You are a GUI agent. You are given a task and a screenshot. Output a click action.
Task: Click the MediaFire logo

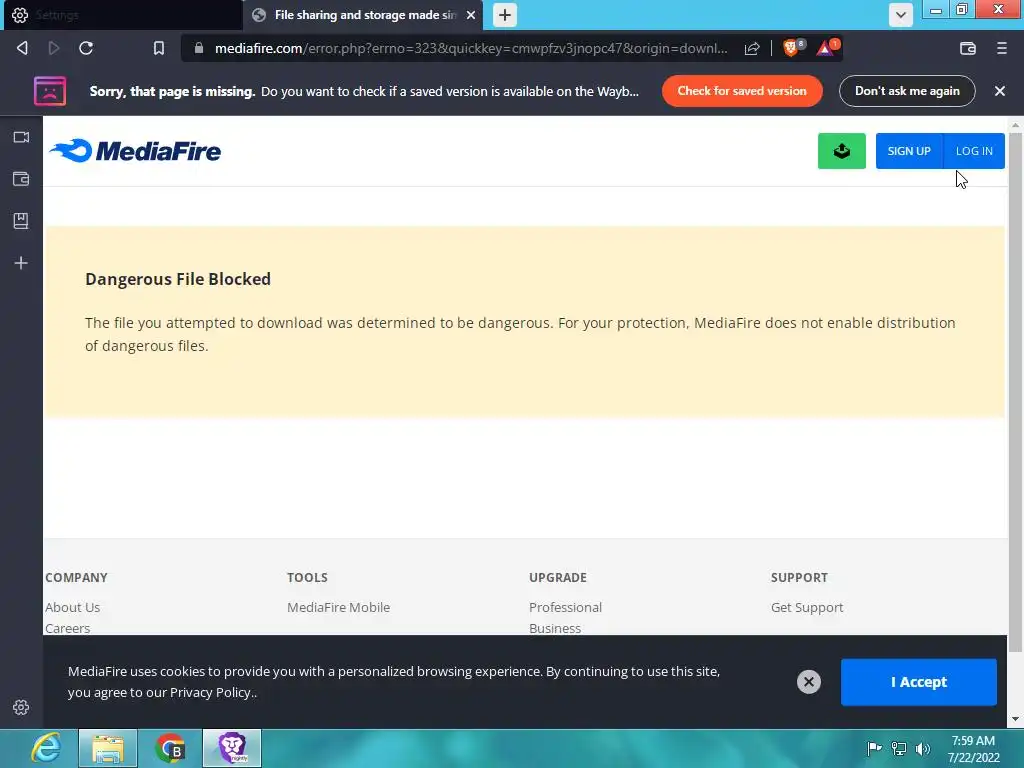click(x=135, y=151)
